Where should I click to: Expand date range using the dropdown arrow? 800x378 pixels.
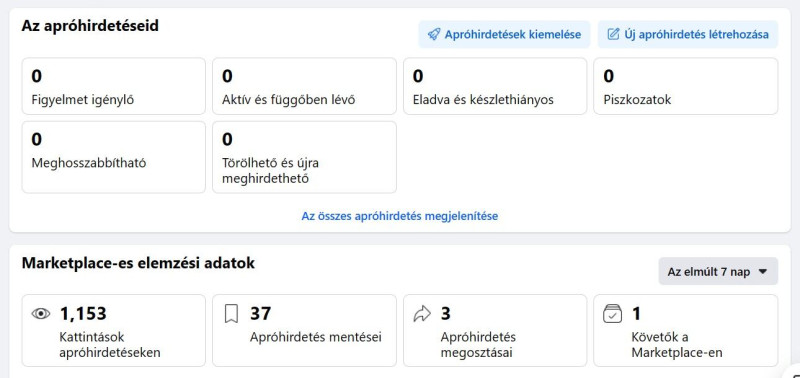(763, 272)
